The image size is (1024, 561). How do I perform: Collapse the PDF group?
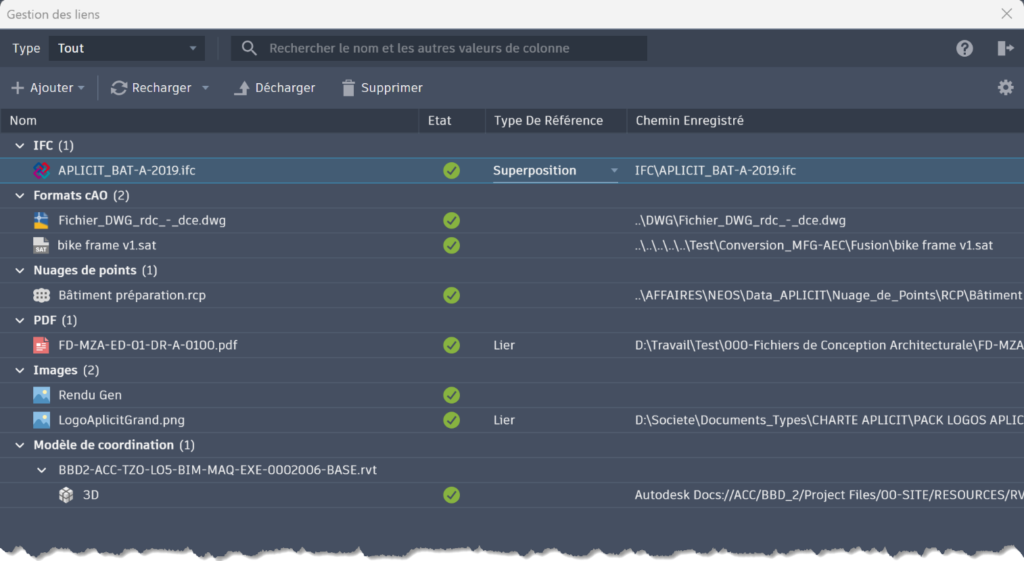tap(20, 320)
